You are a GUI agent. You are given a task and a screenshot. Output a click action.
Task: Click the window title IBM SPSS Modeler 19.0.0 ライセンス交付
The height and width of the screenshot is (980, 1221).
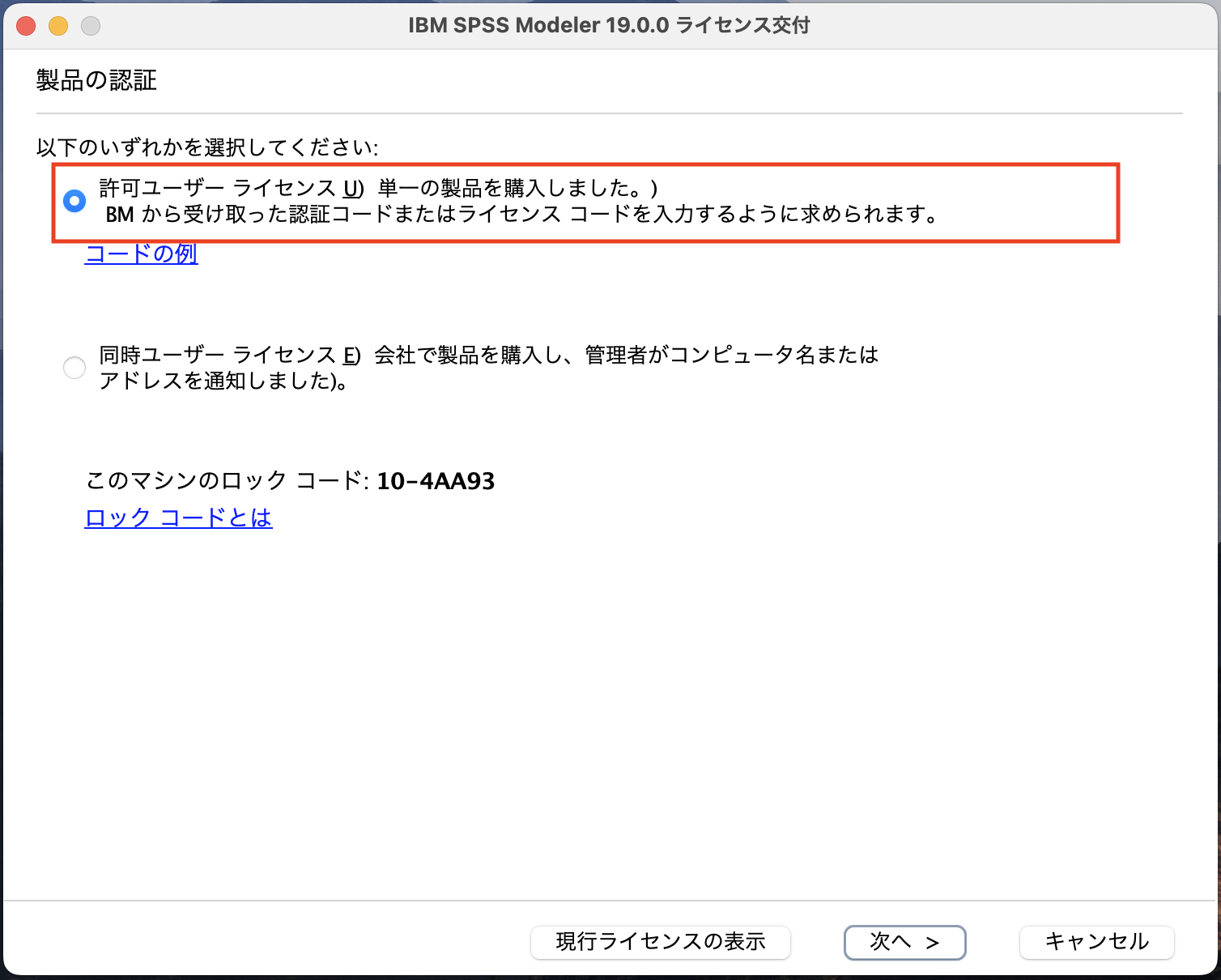(x=609, y=25)
